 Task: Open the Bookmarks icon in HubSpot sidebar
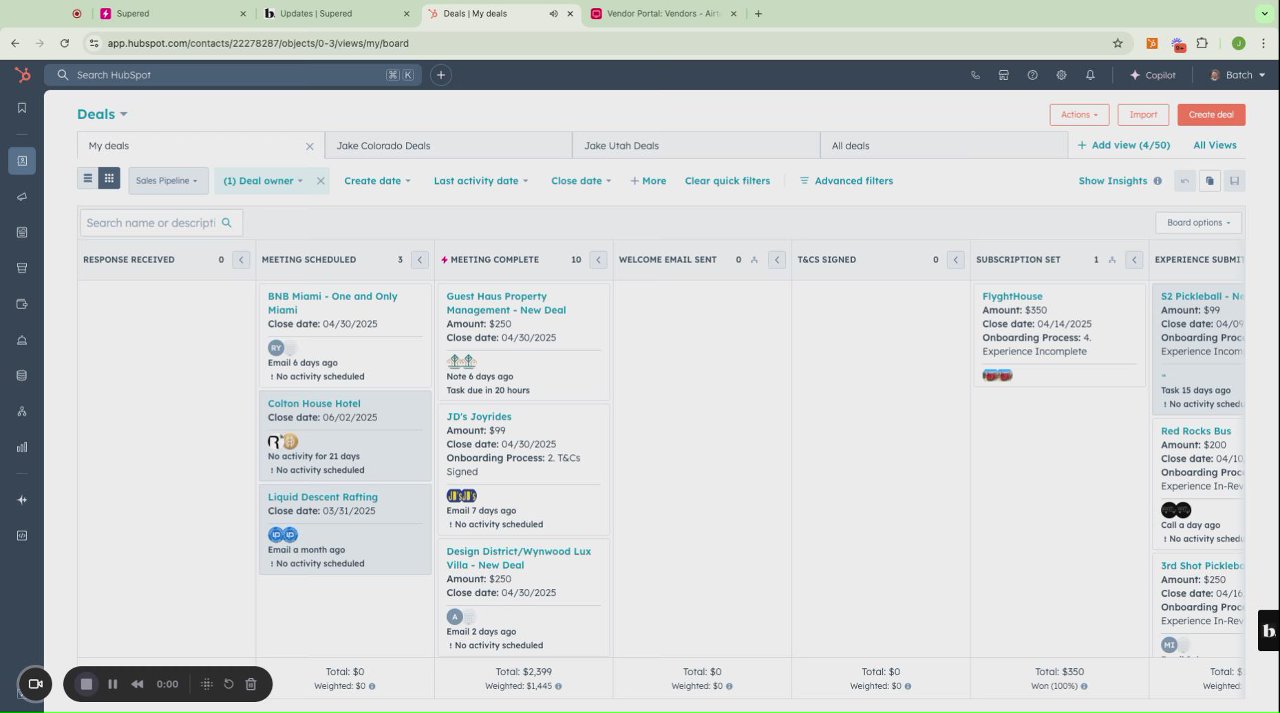click(22, 108)
